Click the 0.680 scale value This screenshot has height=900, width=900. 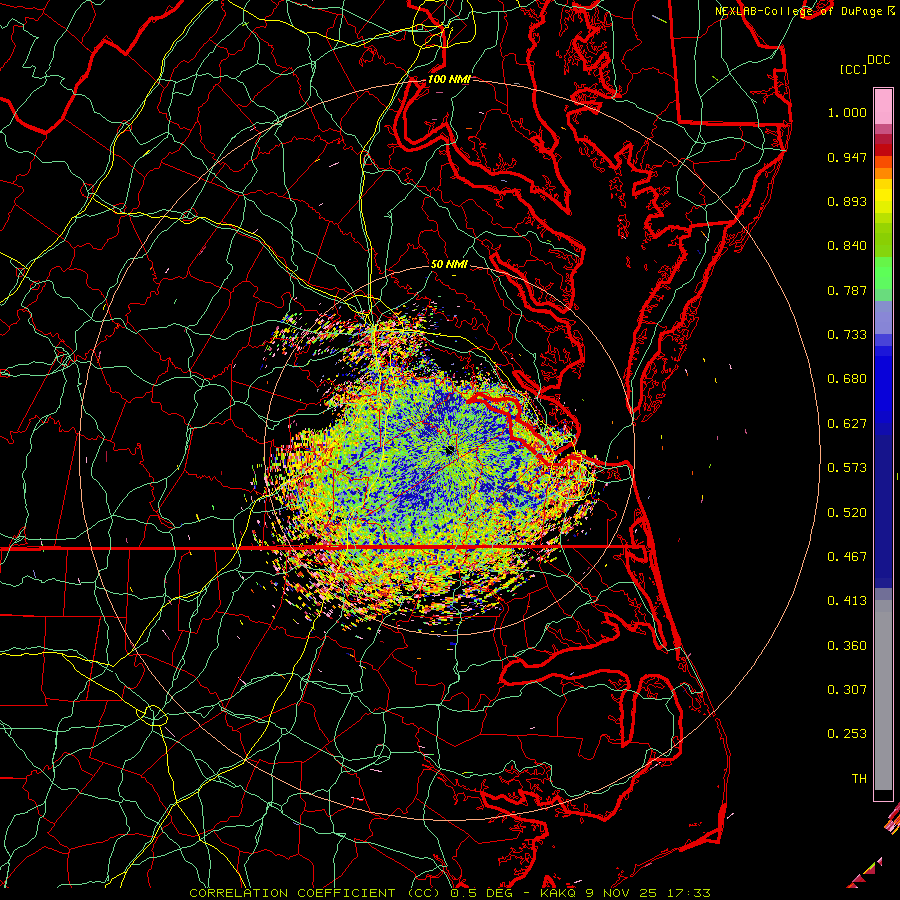click(847, 379)
